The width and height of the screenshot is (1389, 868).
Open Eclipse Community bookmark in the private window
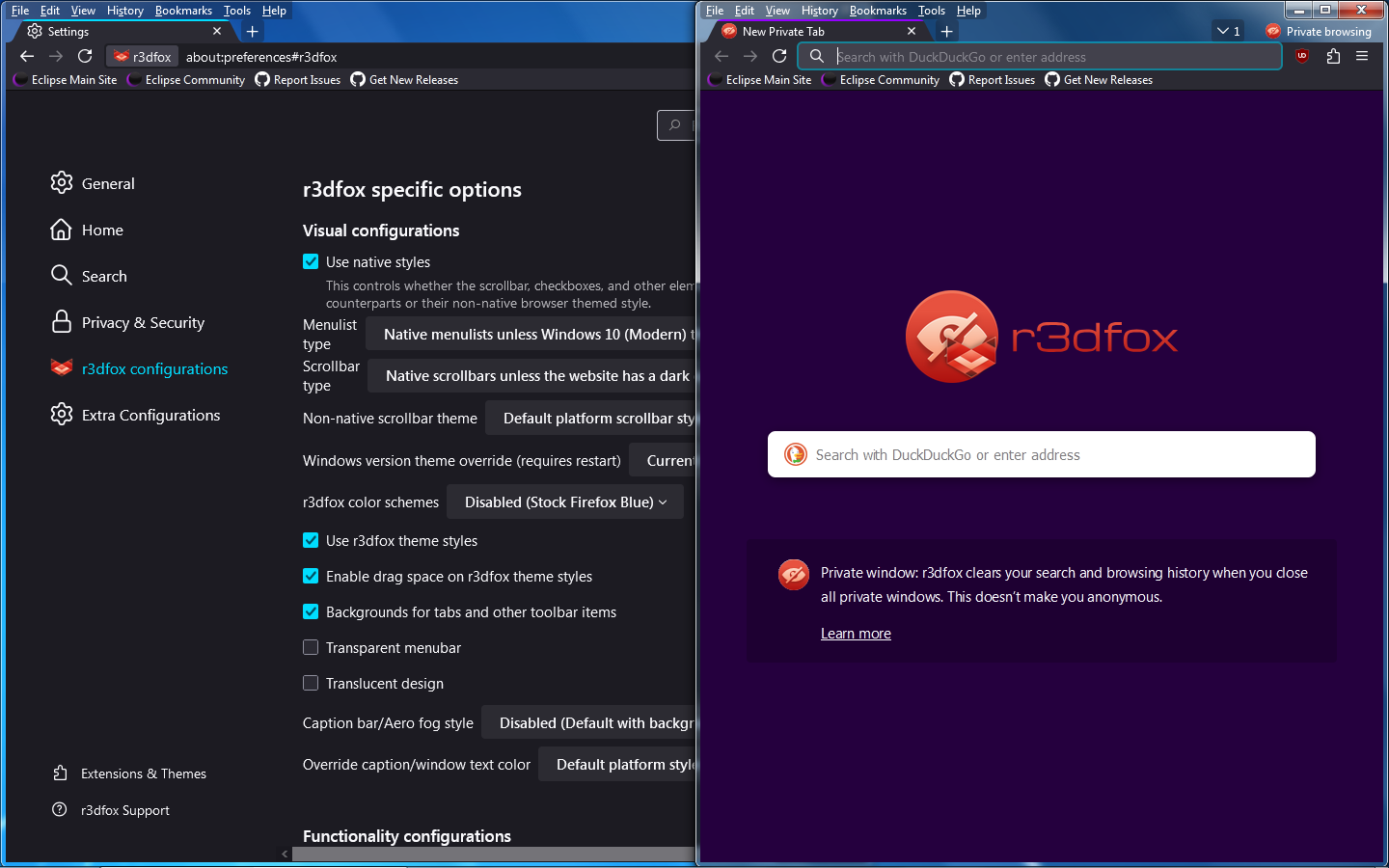881,80
